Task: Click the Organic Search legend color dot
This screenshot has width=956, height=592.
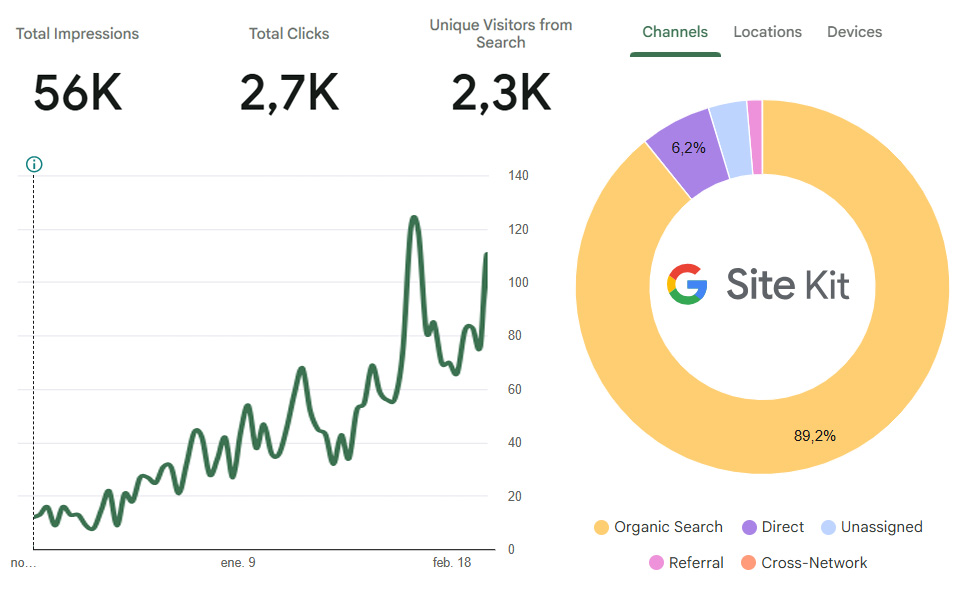Action: click(x=601, y=527)
